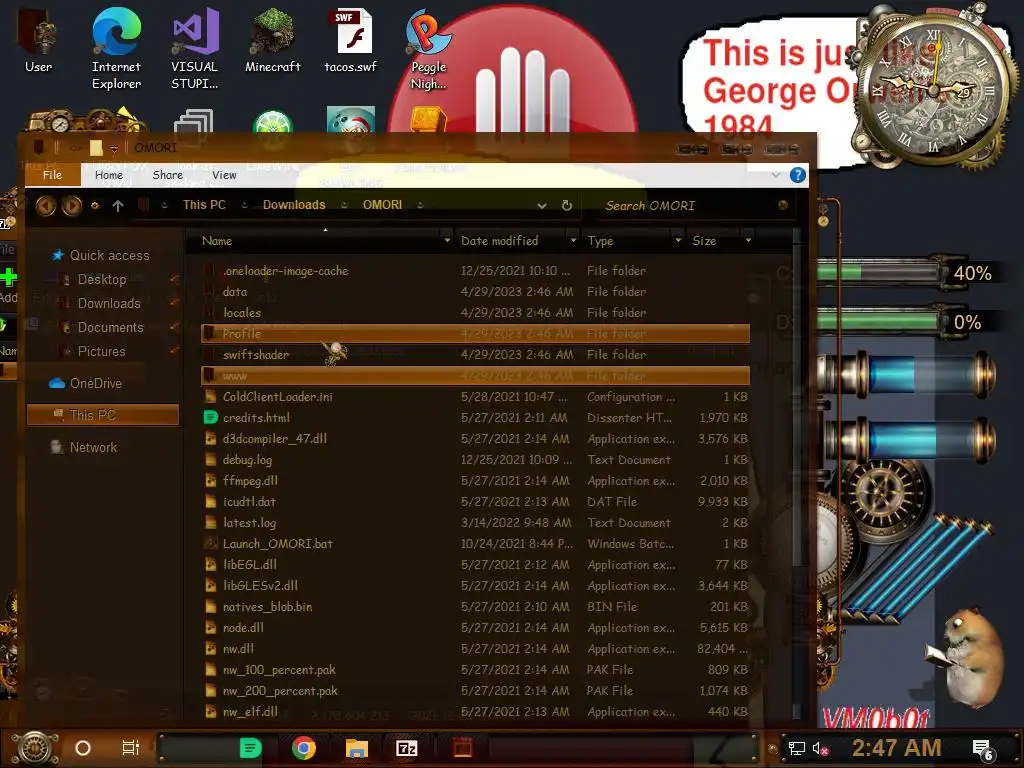
Task: Click network tray icon
Action: pos(796,748)
